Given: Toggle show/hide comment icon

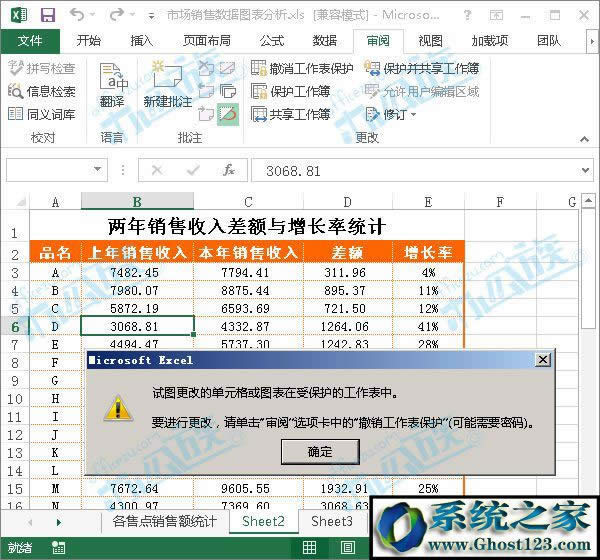Looking at the screenshot, I should point(227,68).
